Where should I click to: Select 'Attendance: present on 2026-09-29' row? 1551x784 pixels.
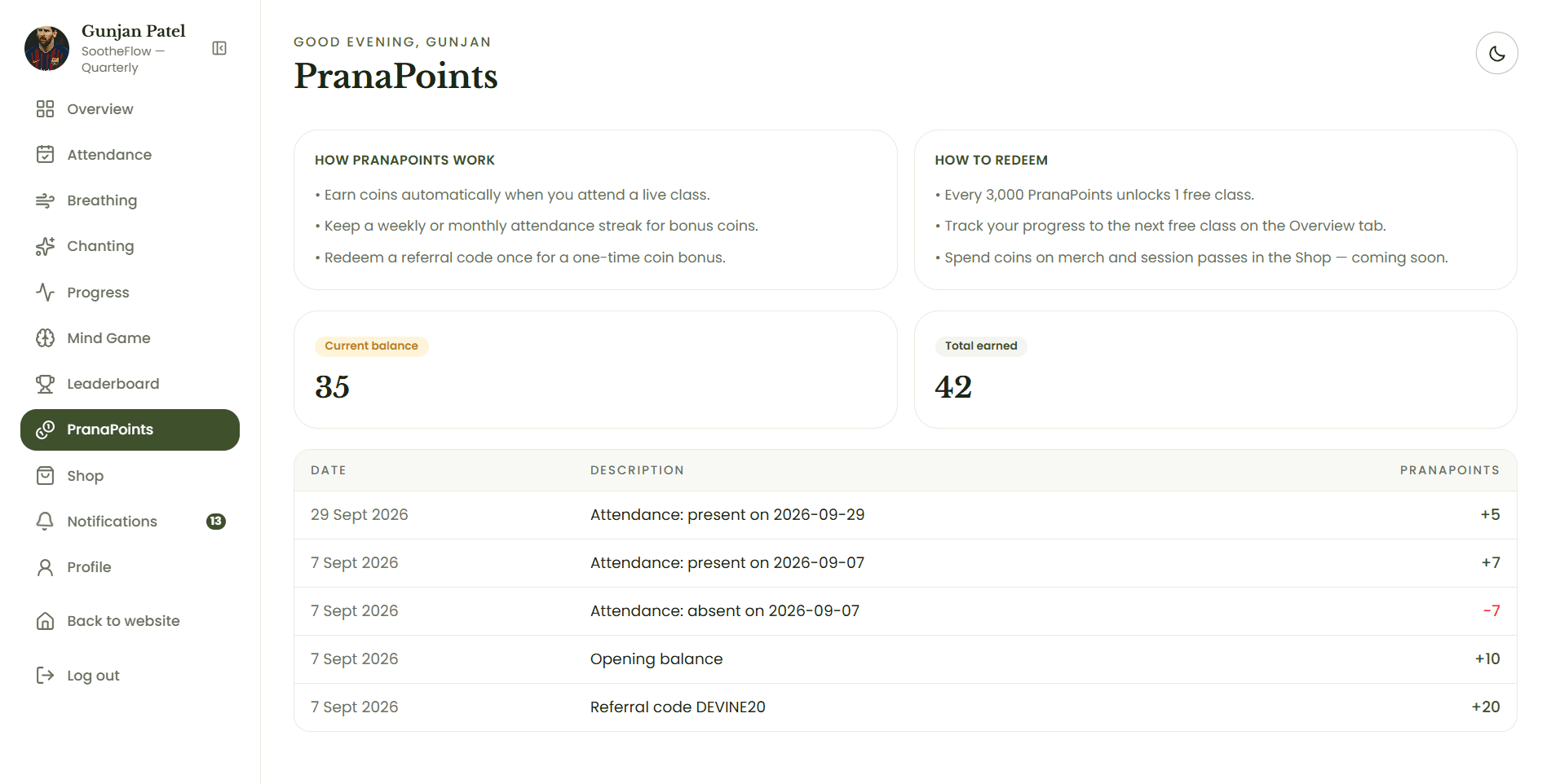tap(905, 515)
